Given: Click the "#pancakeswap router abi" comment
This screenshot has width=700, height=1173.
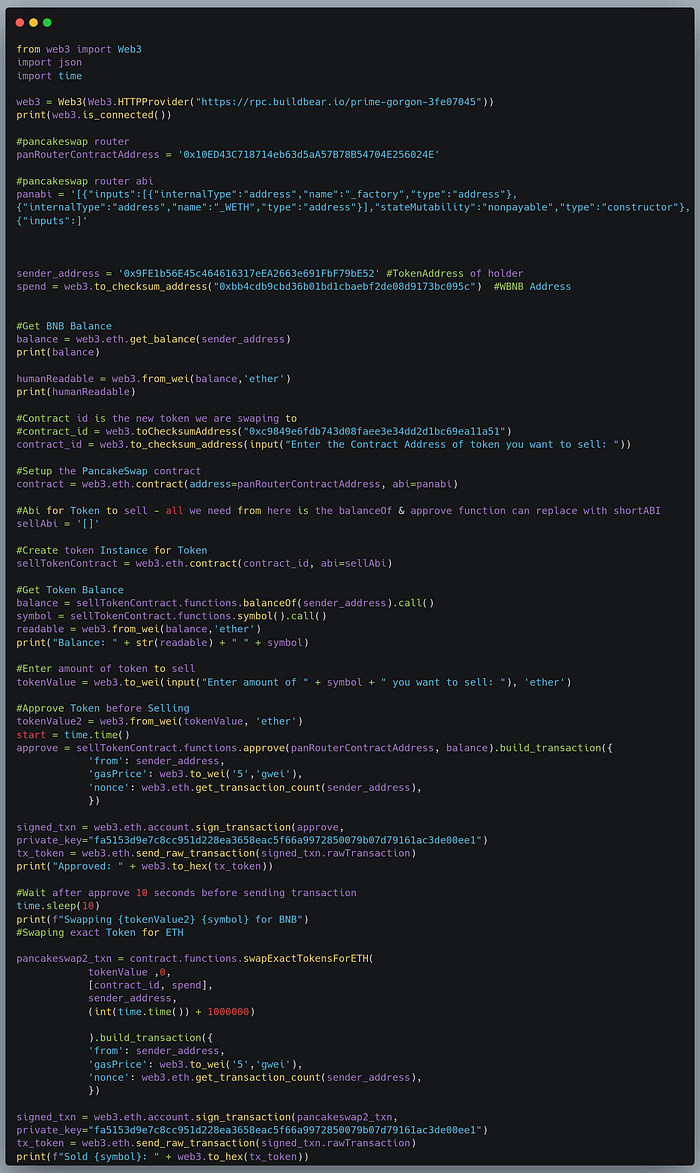Looking at the screenshot, I should (85, 181).
